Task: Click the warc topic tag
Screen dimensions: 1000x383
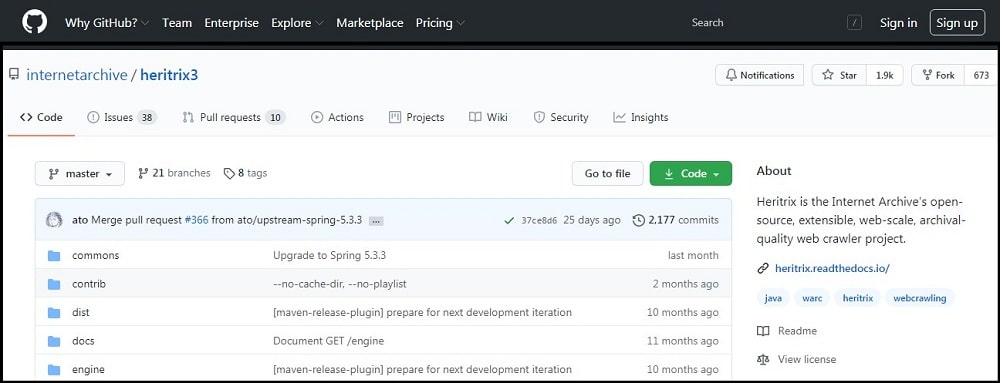Action: coord(812,298)
